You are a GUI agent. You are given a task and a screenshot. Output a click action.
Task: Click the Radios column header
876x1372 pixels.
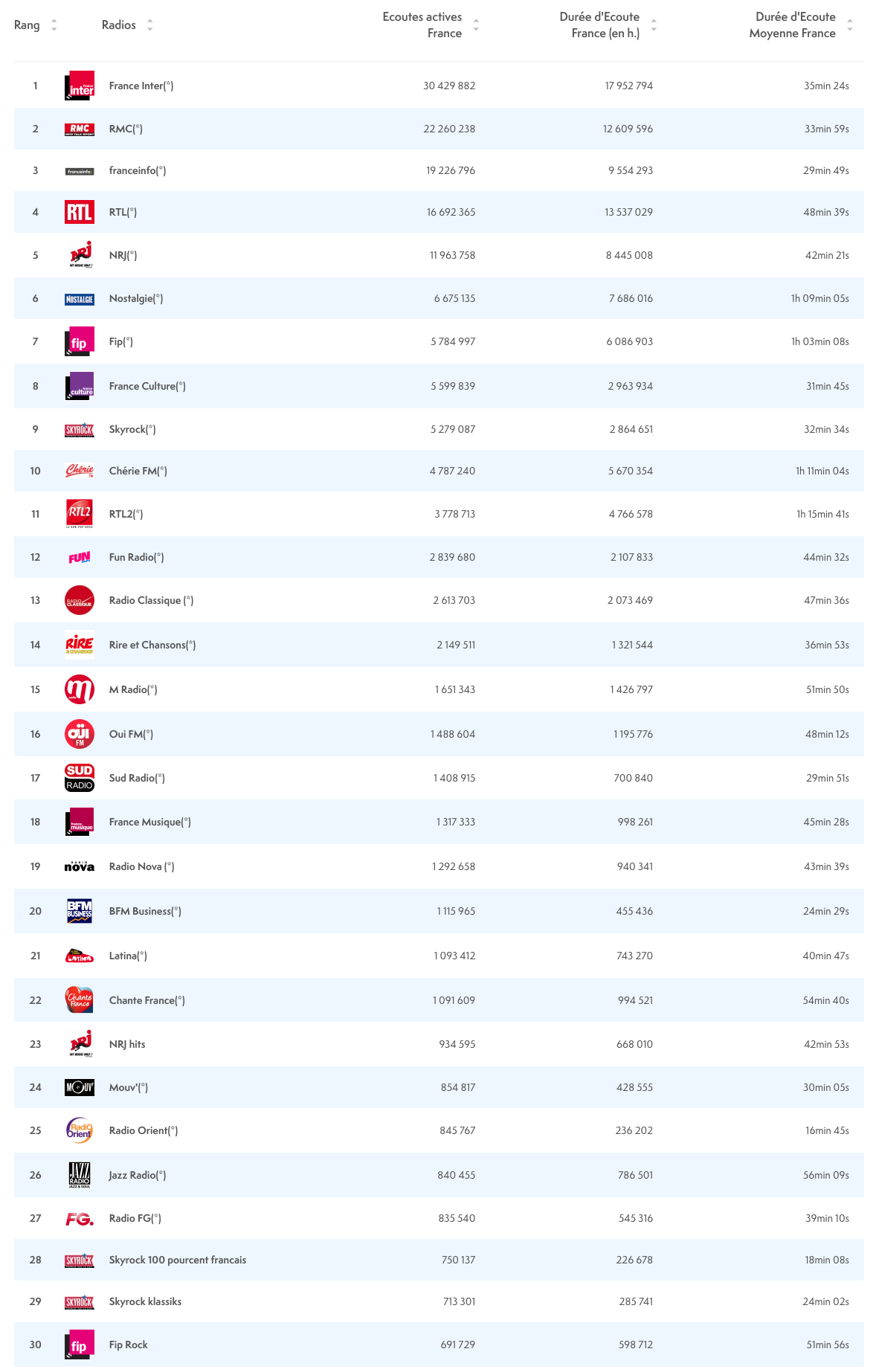coord(119,25)
